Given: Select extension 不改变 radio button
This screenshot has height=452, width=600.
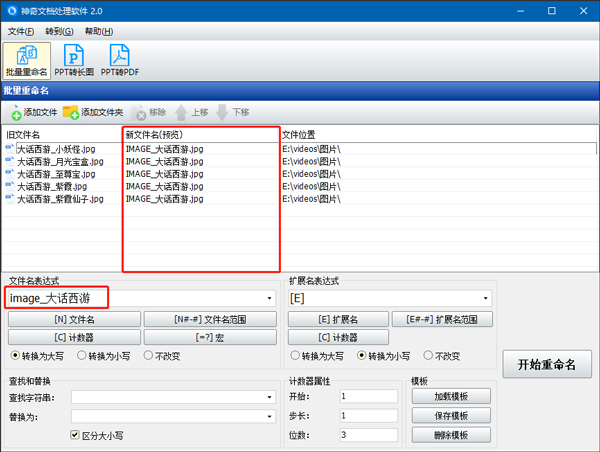Looking at the screenshot, I should coord(428,356).
